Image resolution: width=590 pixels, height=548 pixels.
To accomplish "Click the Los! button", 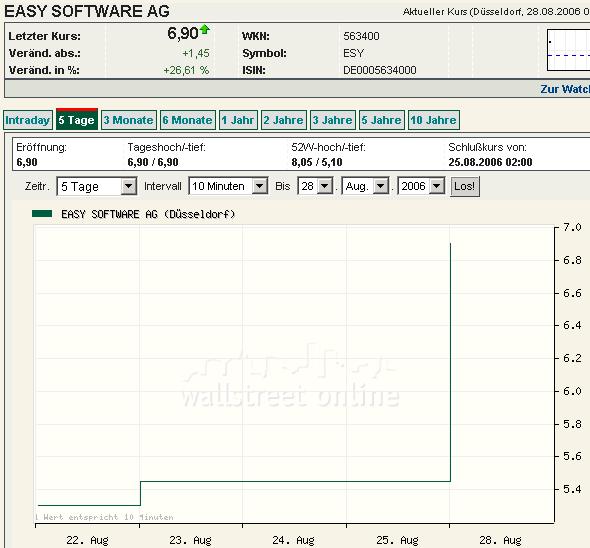I will pyautogui.click(x=465, y=186).
